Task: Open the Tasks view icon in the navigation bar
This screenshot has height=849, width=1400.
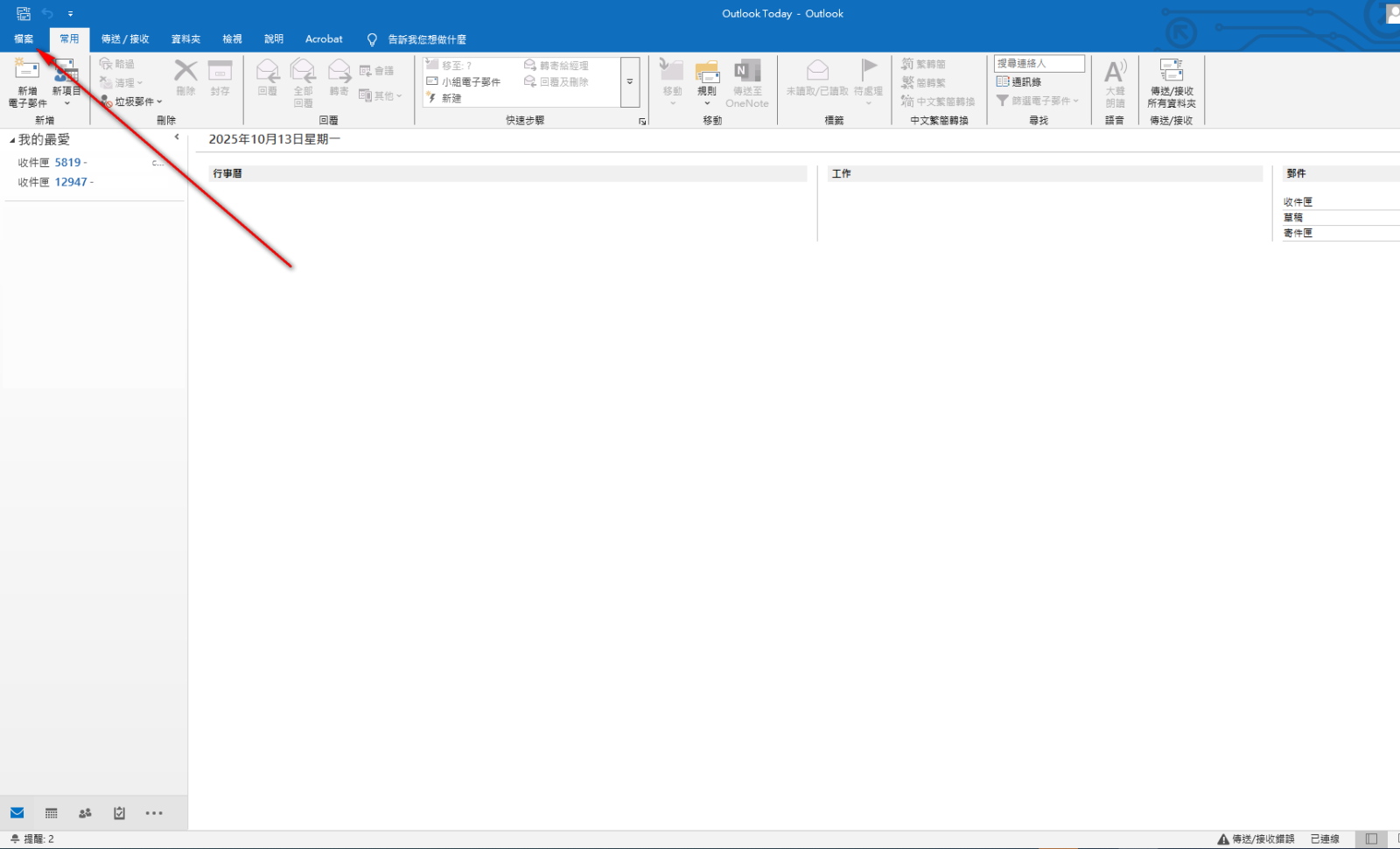Action: tap(119, 813)
